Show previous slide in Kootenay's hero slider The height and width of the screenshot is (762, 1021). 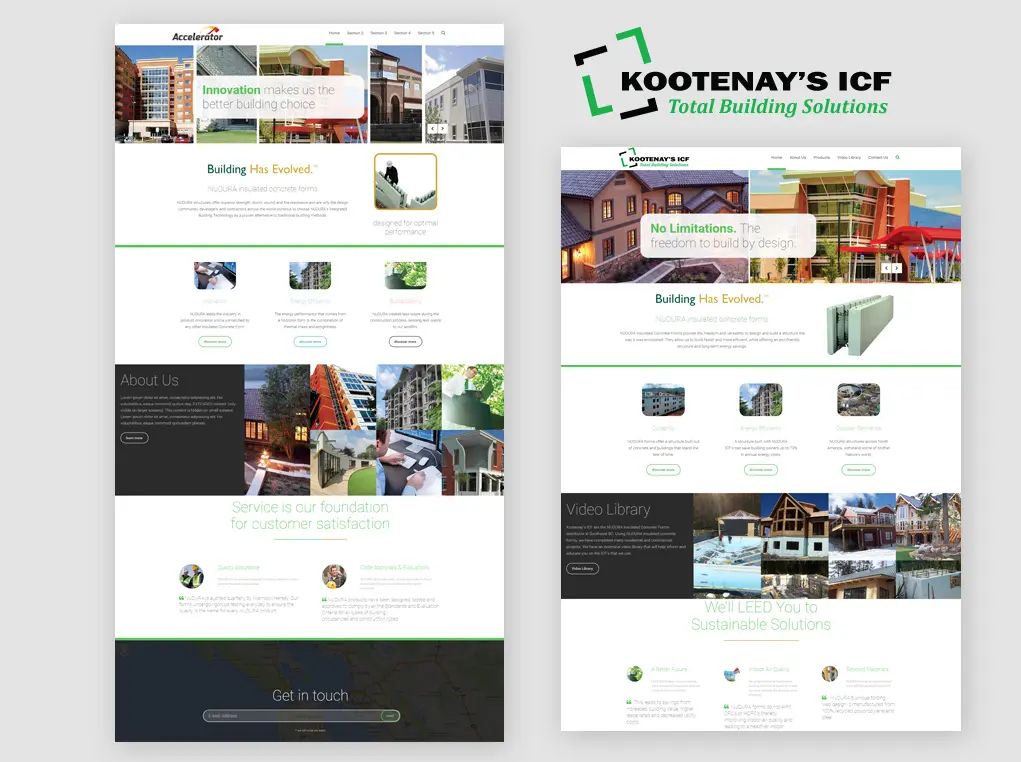886,268
